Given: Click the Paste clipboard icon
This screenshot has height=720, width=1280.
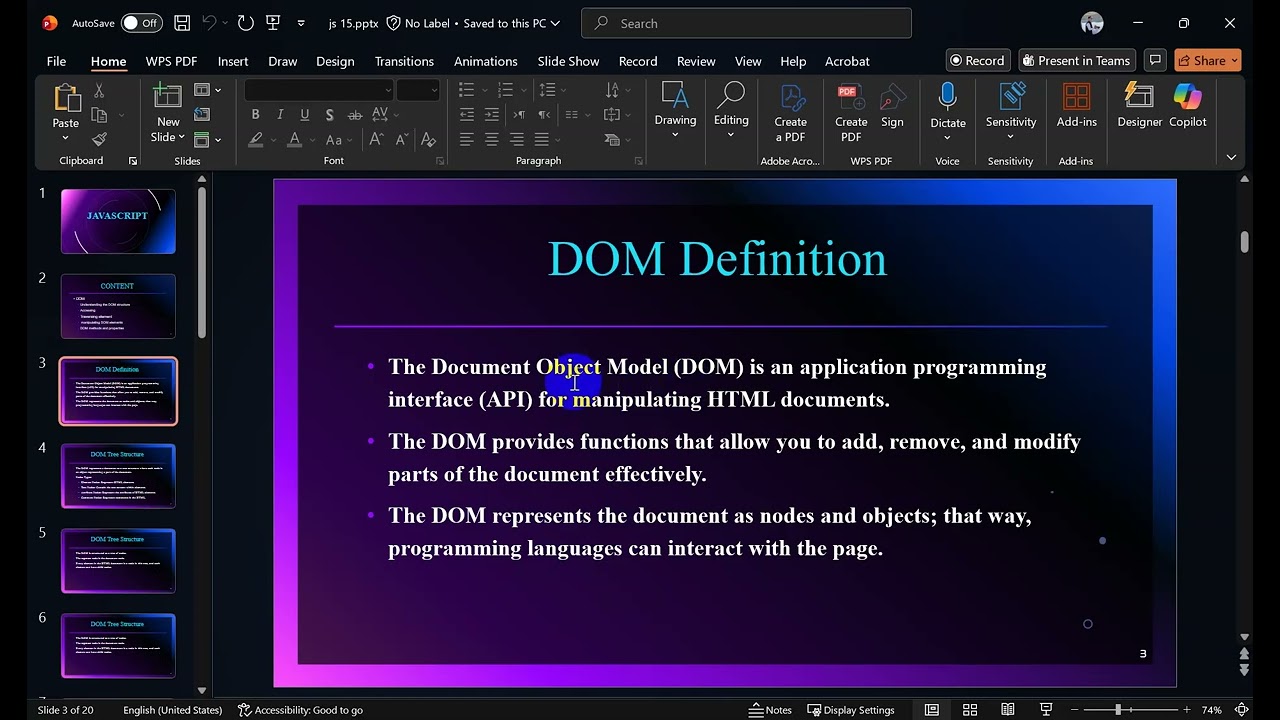Looking at the screenshot, I should [66, 98].
